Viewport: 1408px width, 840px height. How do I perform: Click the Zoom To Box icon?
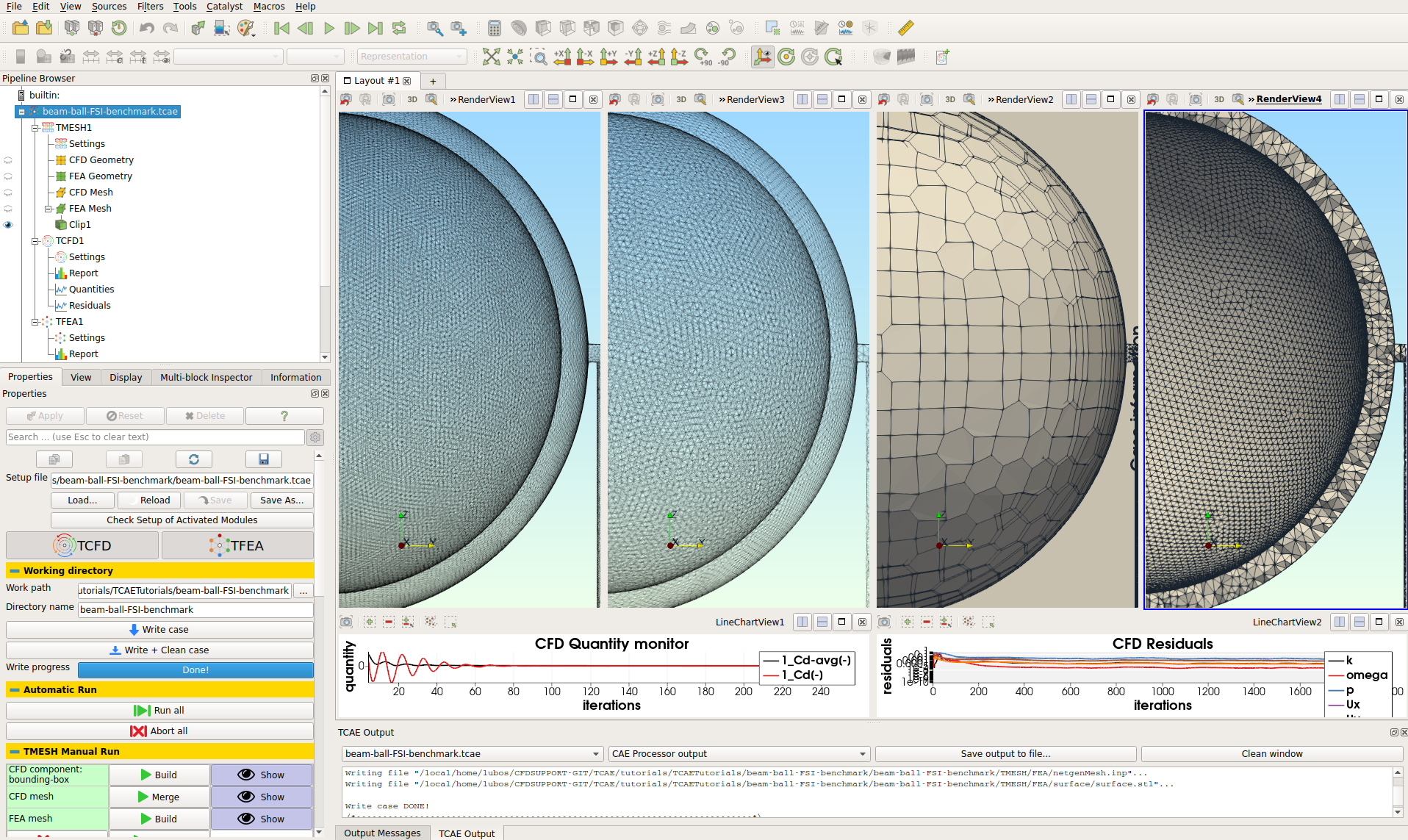pyautogui.click(x=539, y=57)
